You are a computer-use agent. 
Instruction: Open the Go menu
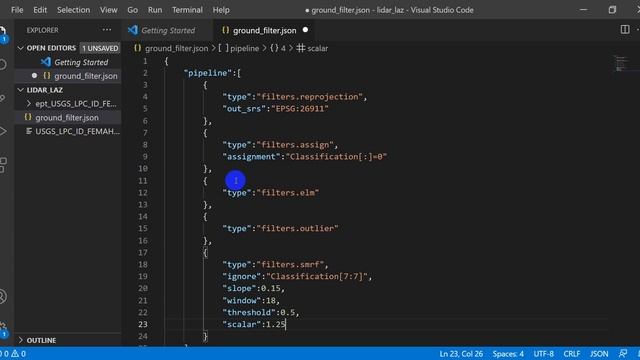(x=133, y=10)
